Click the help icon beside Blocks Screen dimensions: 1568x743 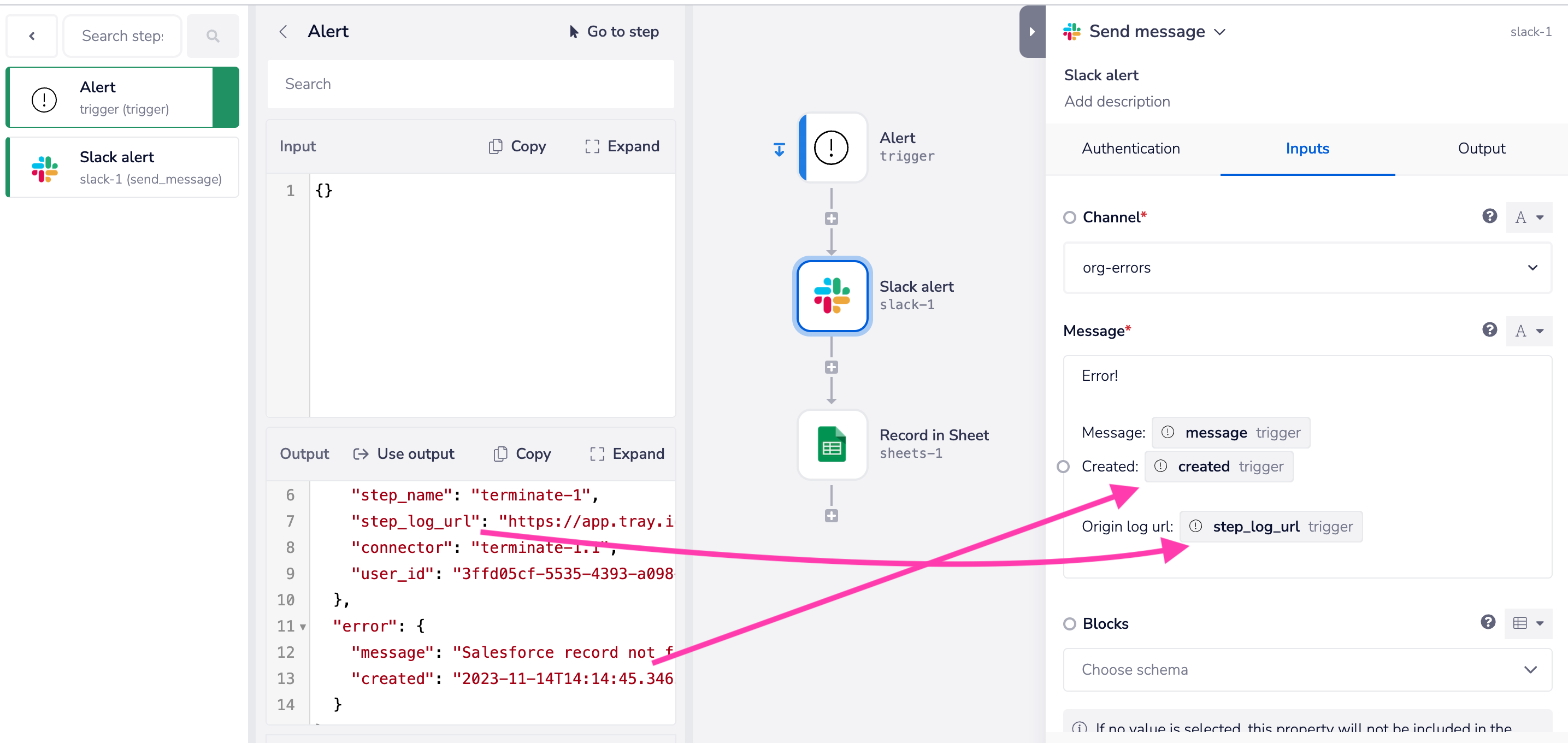1488,622
